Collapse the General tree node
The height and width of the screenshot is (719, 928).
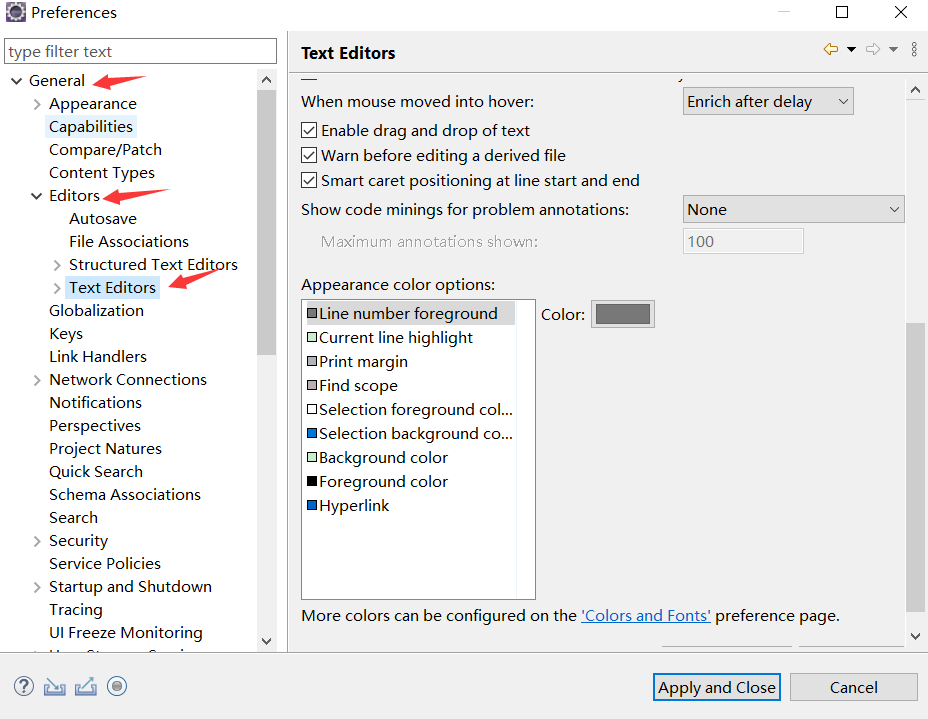17,81
